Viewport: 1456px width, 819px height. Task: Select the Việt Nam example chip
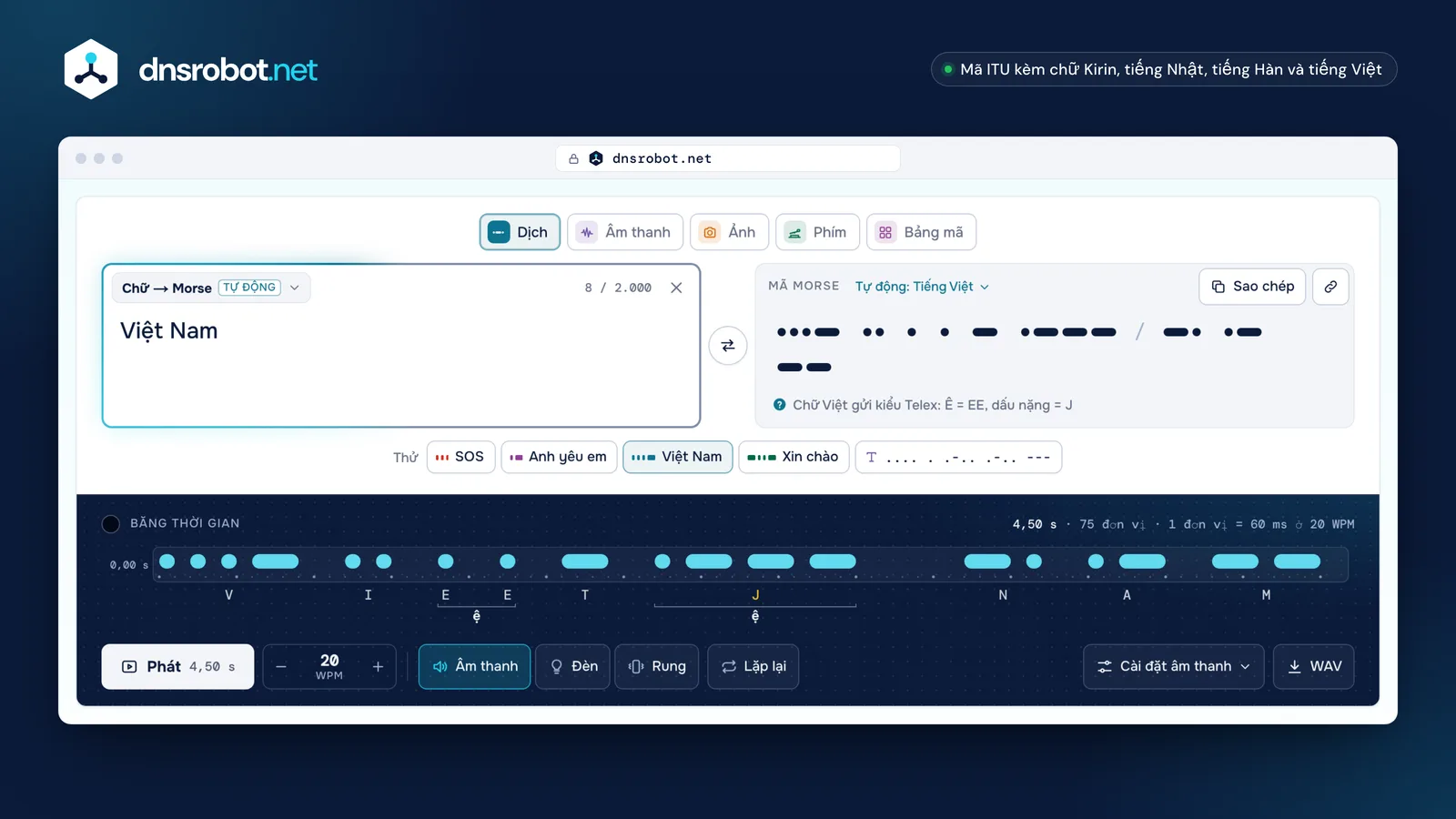pos(678,457)
